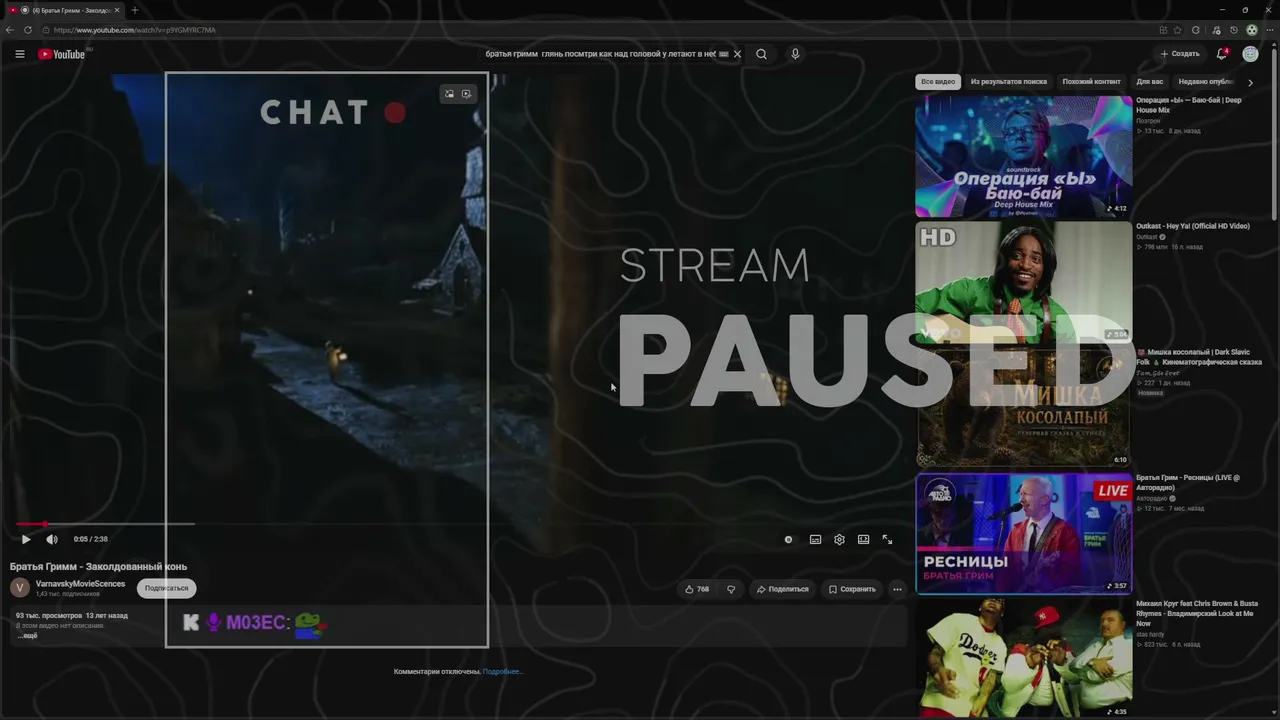Run the YouTube search with magnifier button
Screen dimensions: 1280x720
coord(761,54)
